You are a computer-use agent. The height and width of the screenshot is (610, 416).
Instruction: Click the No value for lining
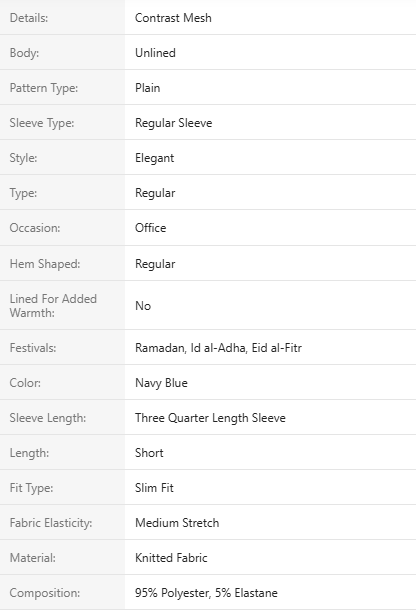click(x=143, y=306)
